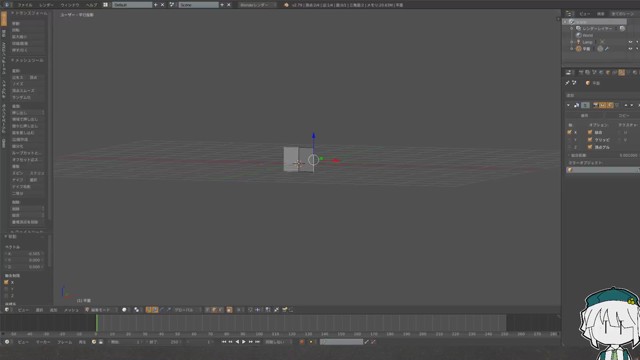This screenshot has width=640, height=360.
Task: Click the merge distance value field
Action: [603, 155]
